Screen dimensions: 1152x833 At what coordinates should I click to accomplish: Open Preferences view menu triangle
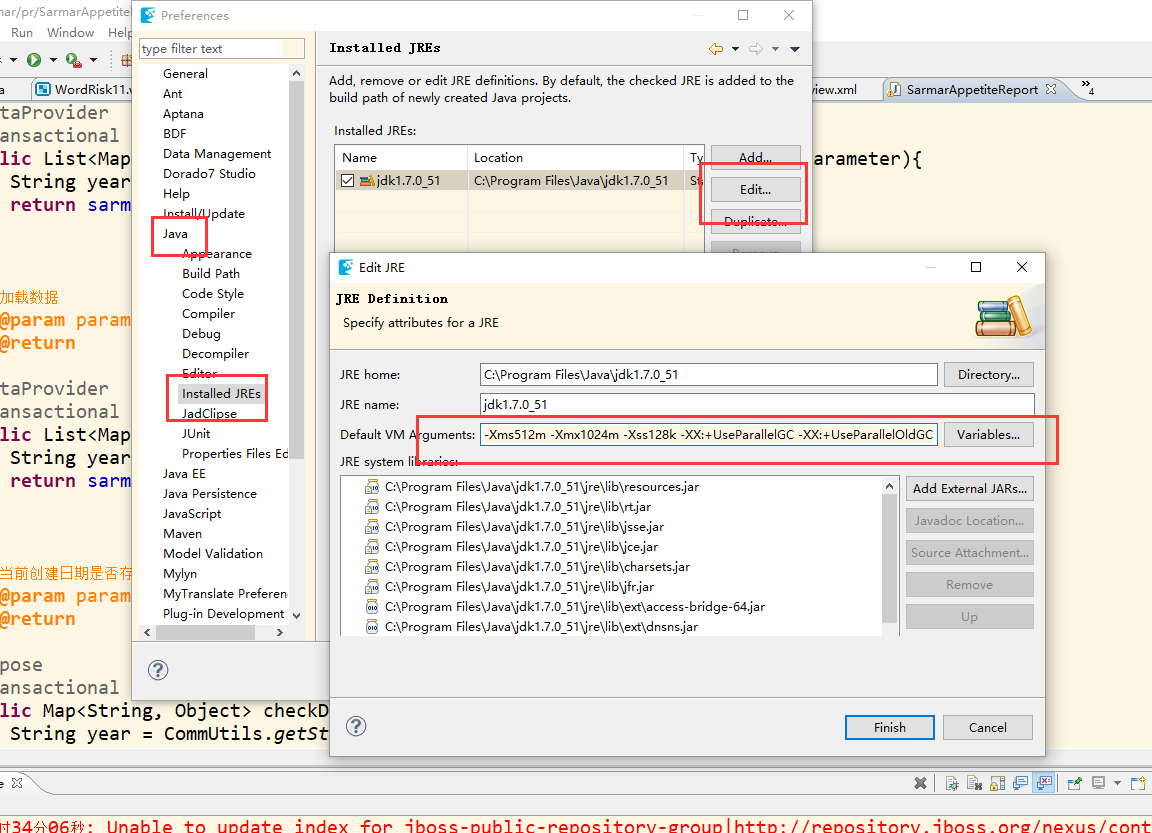794,49
